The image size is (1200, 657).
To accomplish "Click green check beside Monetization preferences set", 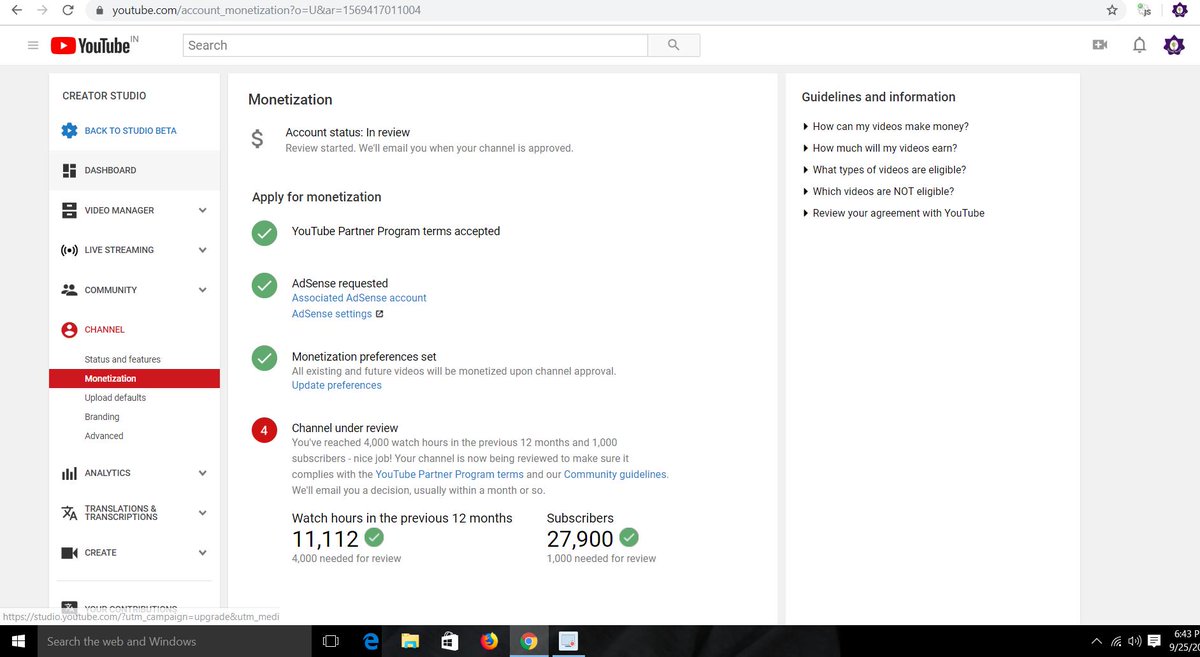I will pos(264,358).
